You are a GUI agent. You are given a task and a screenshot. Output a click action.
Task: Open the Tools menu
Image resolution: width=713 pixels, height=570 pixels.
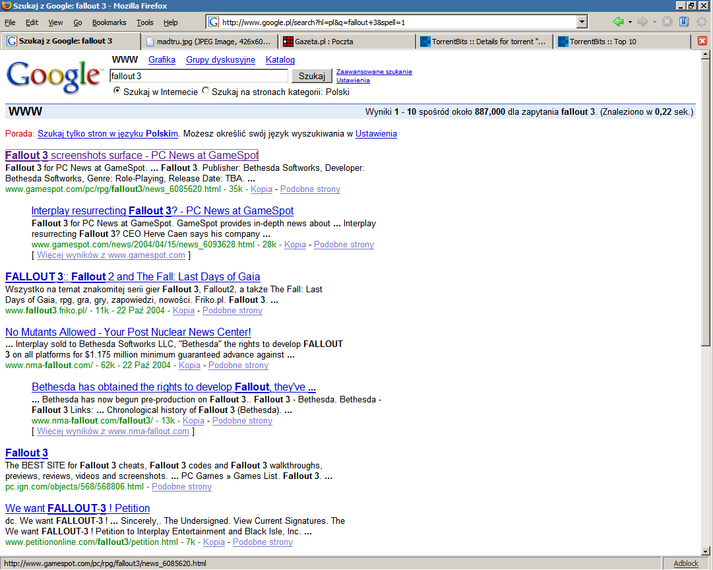[145, 22]
